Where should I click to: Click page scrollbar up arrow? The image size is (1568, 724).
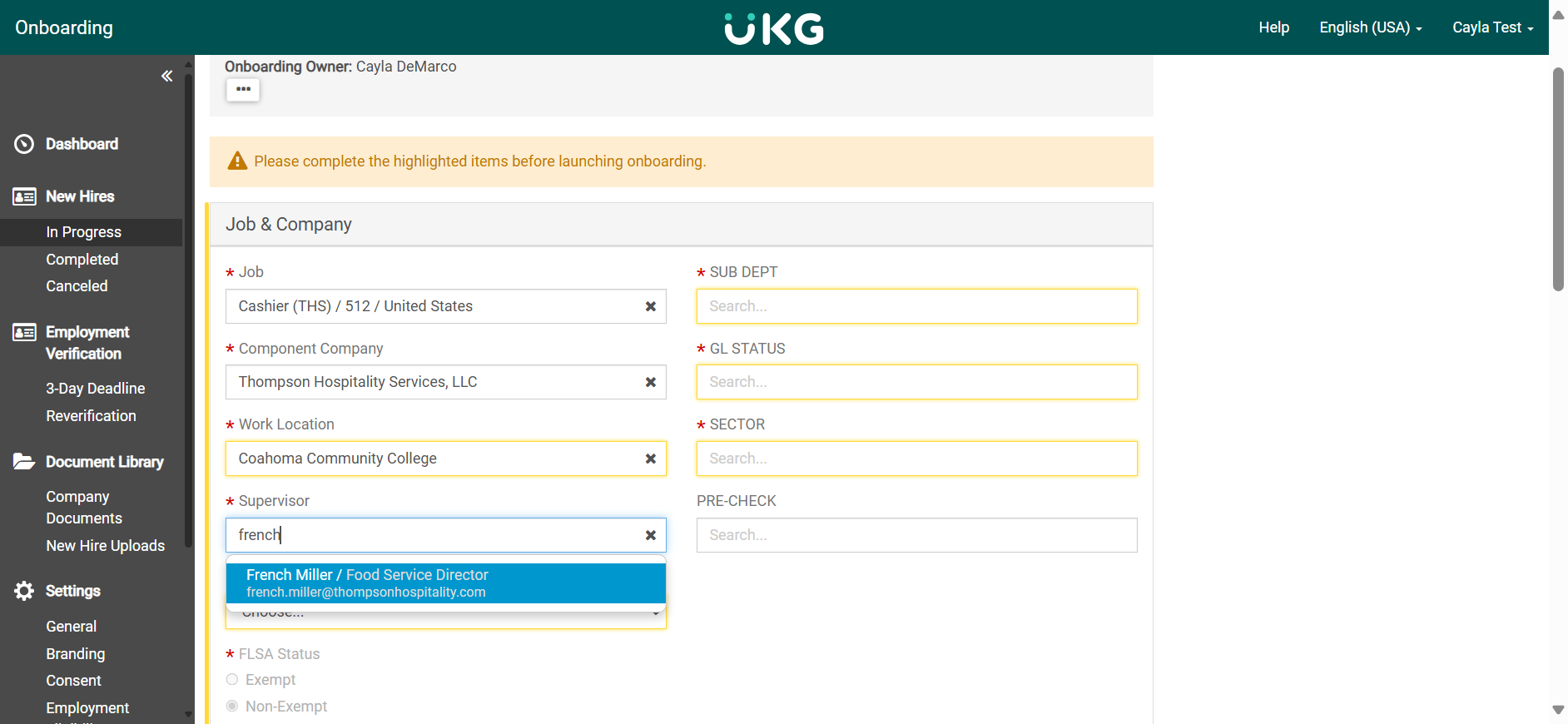(1558, 15)
